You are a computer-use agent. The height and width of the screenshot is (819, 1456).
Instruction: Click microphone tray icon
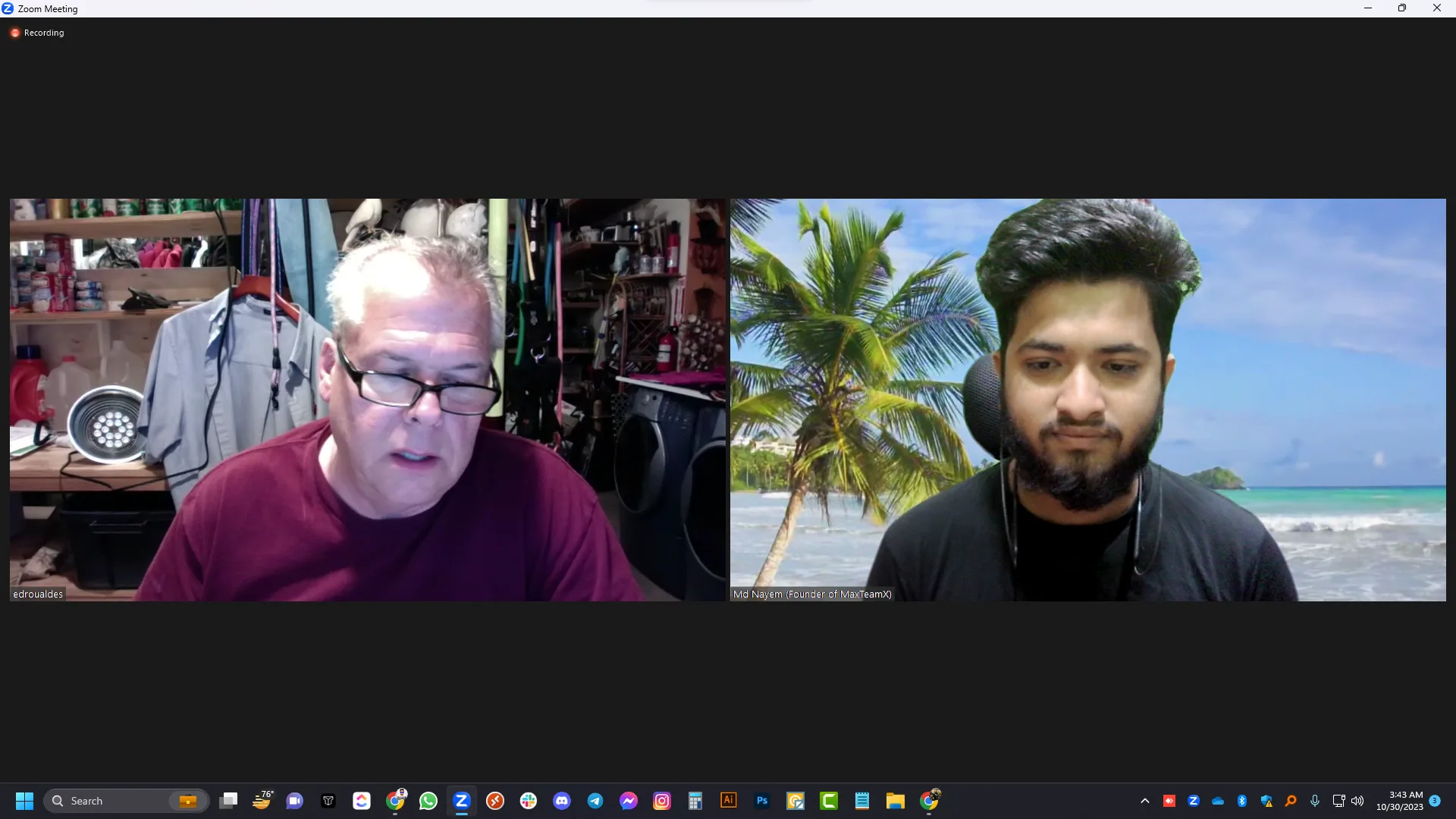[1315, 801]
